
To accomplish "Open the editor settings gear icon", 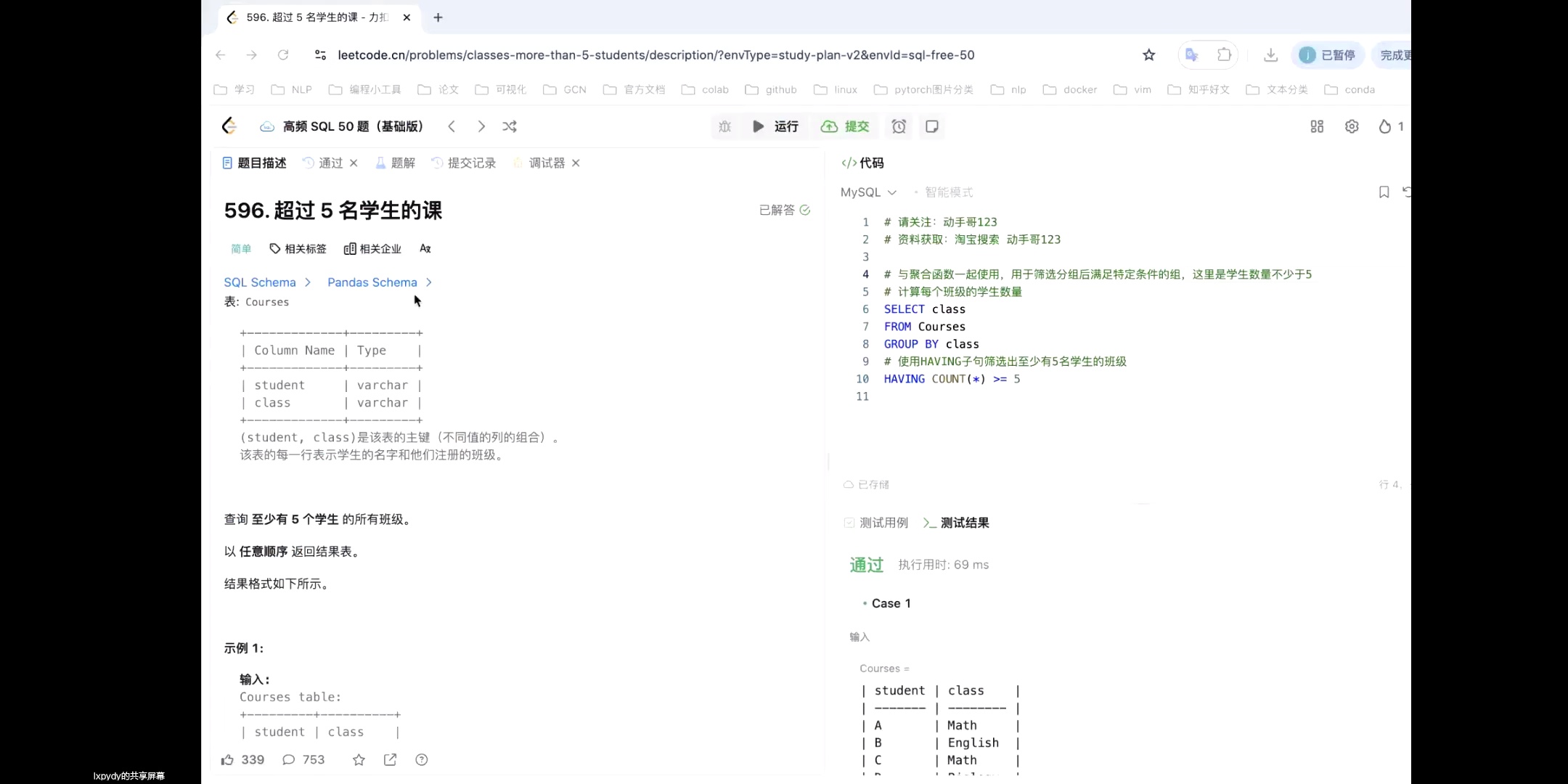I will (x=1352, y=126).
